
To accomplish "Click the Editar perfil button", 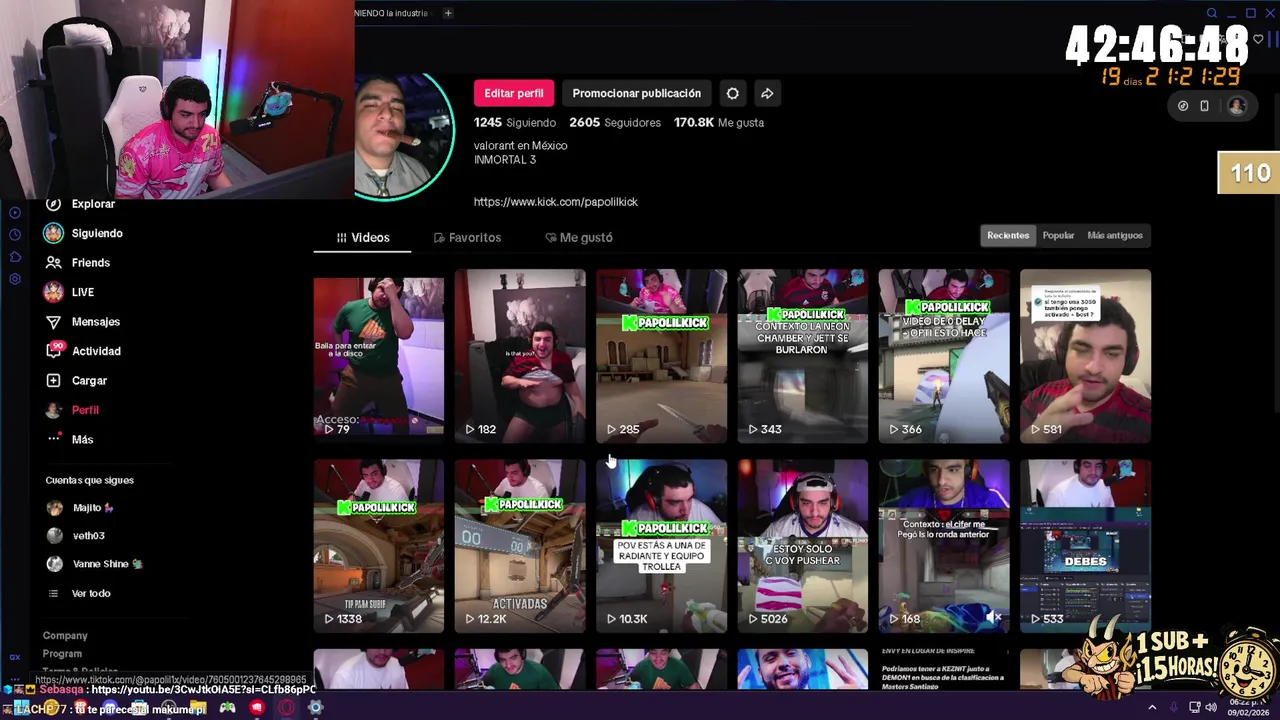I will tap(514, 93).
